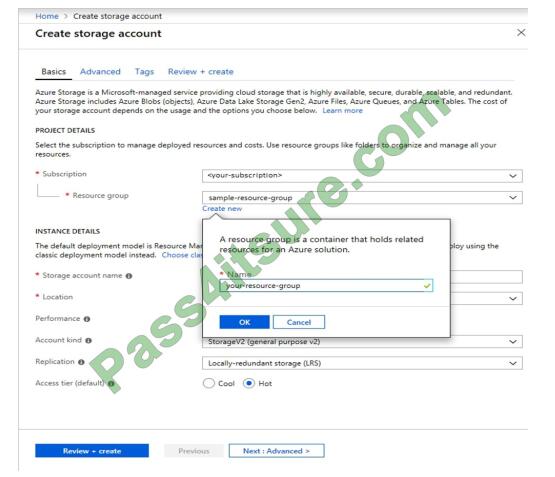Image resolution: width=555 pixels, height=477 pixels.
Task: Click the Create new link
Action: (x=222, y=209)
